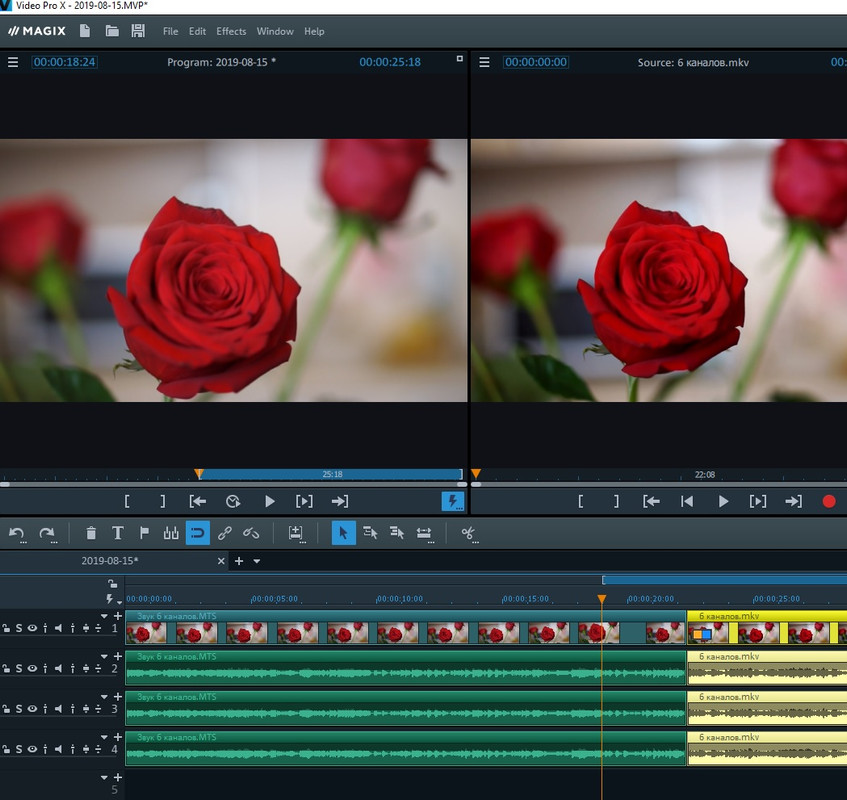The image size is (847, 800).
Task: Expand the track 1 options arrow
Action: (x=104, y=616)
